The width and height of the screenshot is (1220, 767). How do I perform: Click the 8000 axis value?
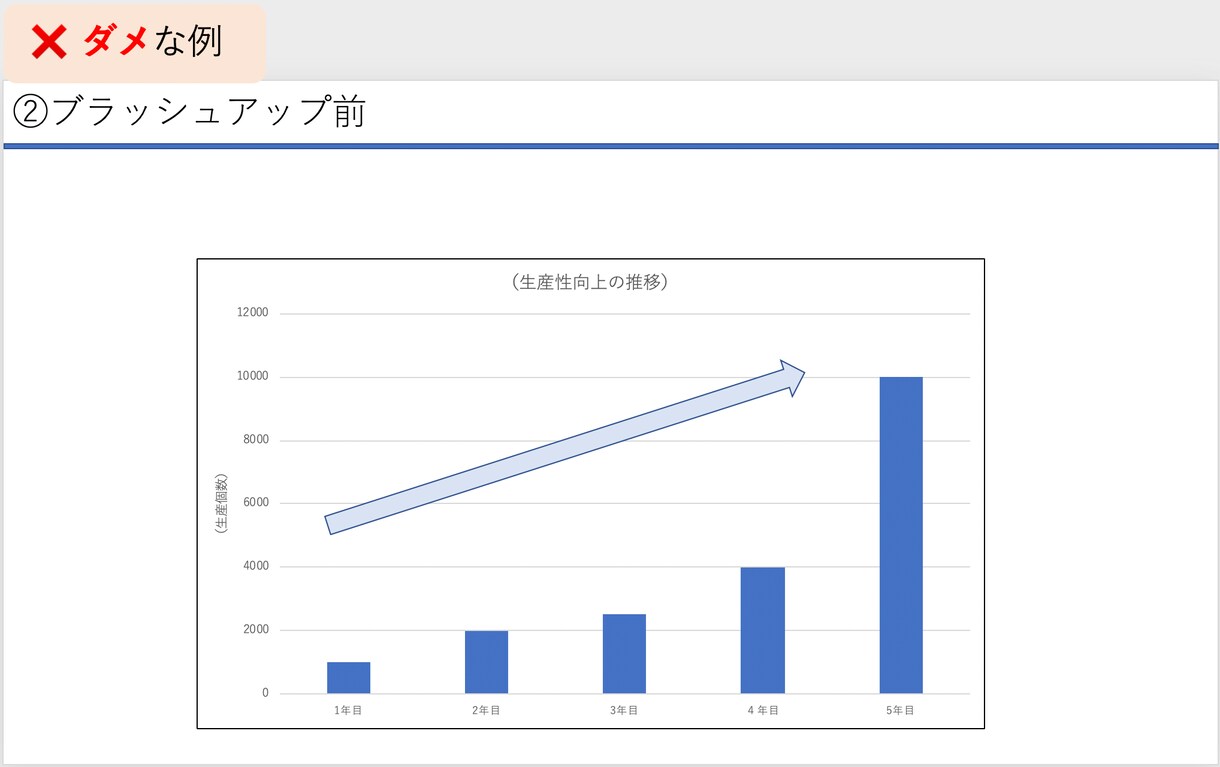pyautogui.click(x=255, y=440)
